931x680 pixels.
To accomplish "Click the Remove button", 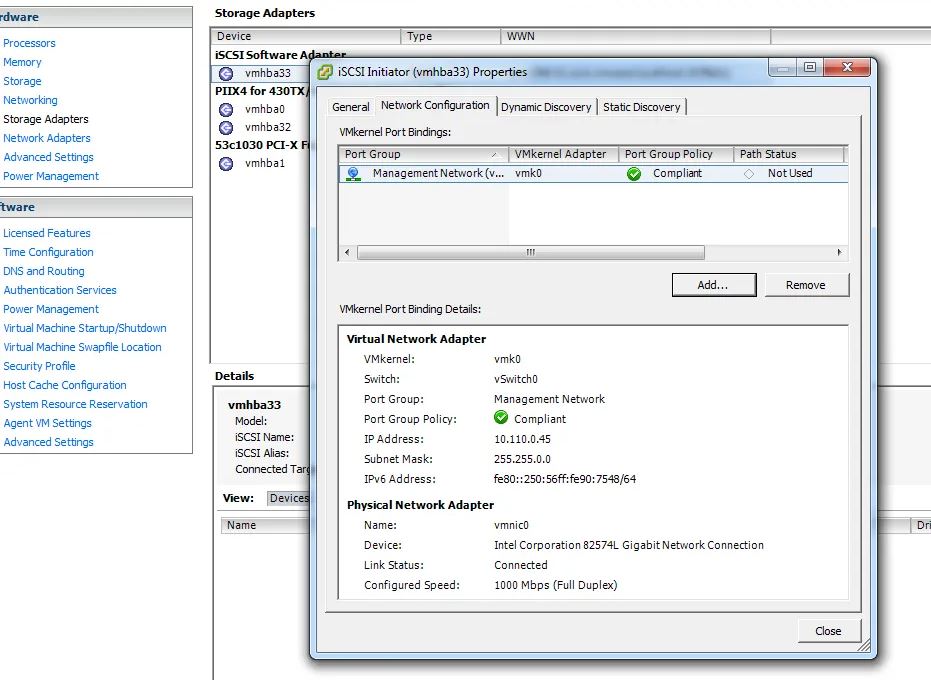I will (806, 284).
